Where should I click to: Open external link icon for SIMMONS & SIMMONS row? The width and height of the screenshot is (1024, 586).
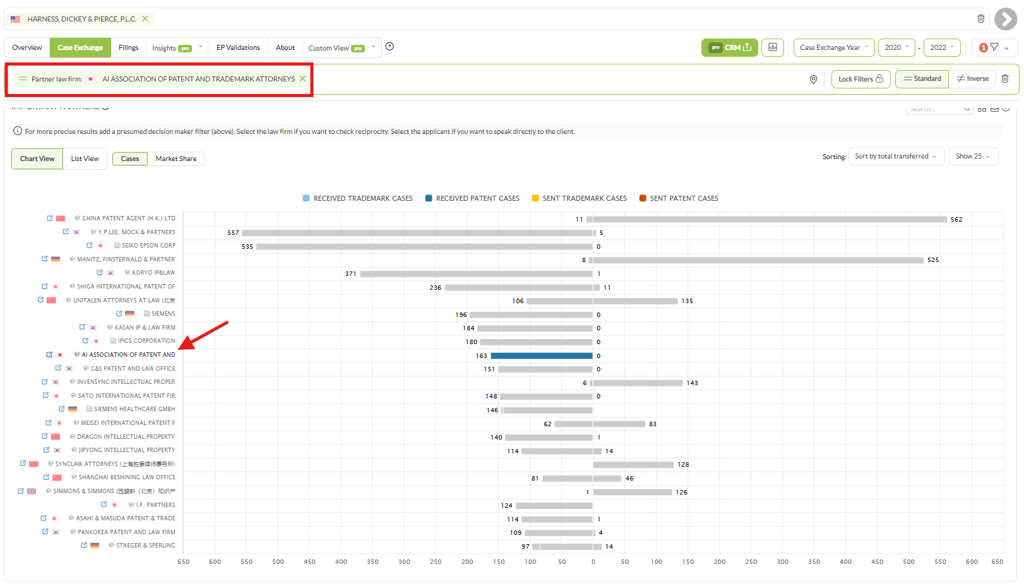pyautogui.click(x=20, y=491)
